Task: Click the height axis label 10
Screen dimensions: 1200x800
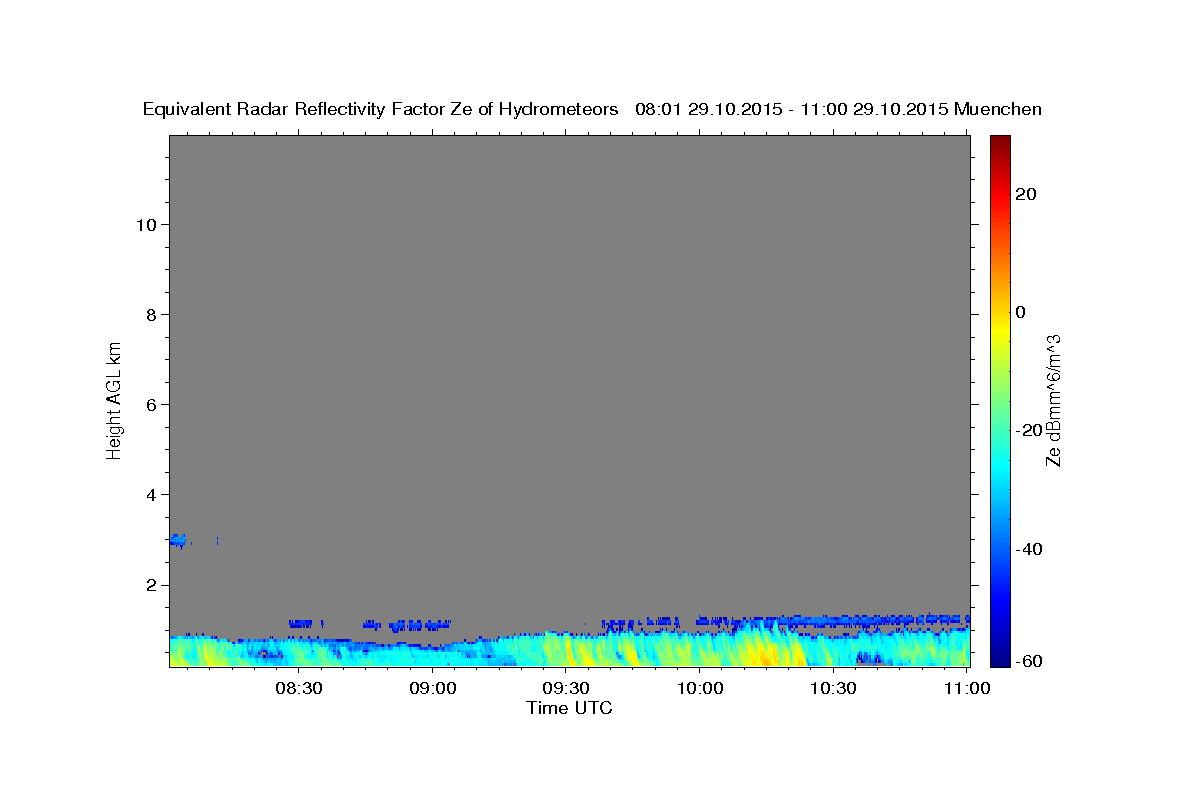Action: click(x=146, y=224)
